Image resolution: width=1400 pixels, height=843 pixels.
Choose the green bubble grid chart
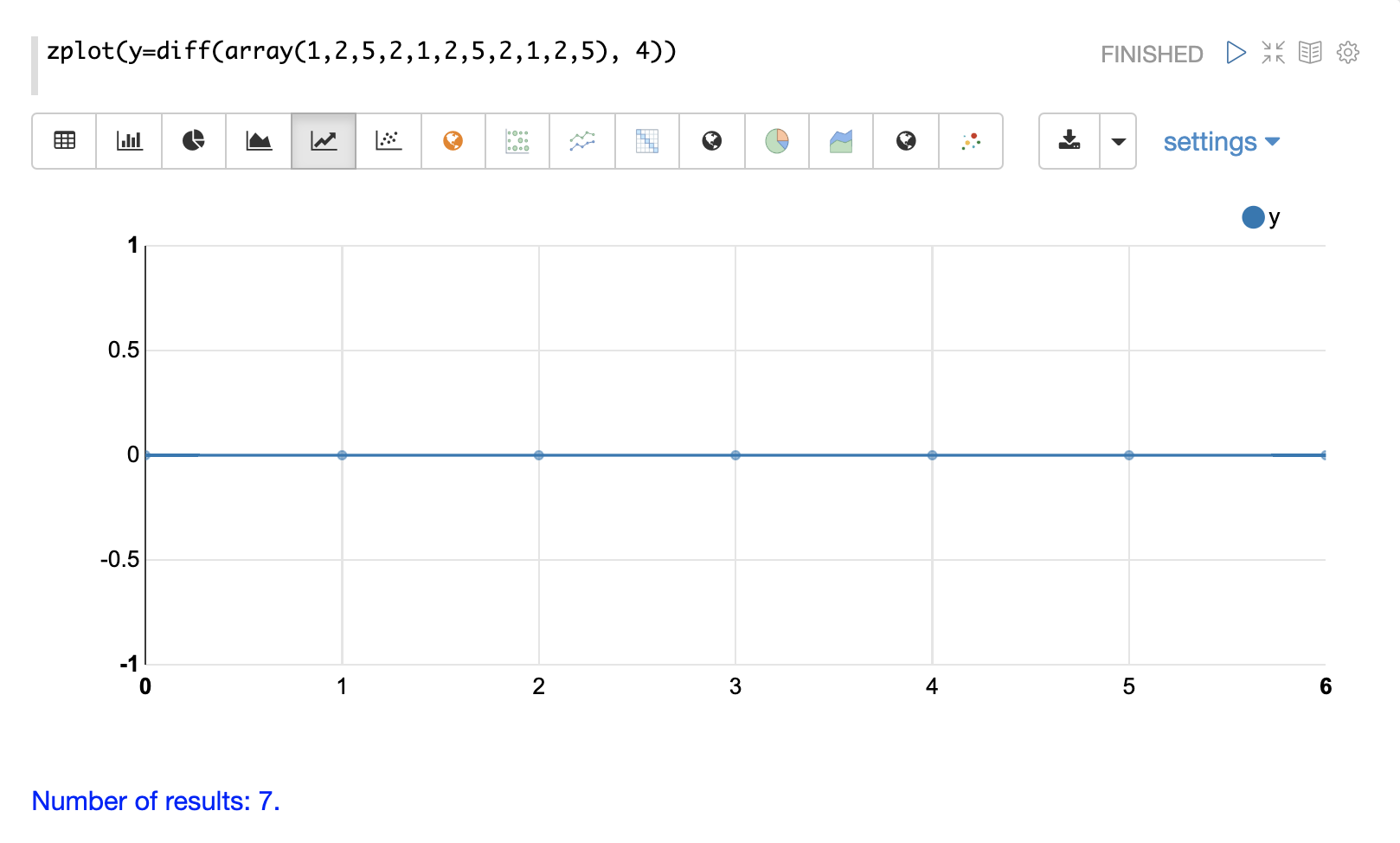coord(517,141)
